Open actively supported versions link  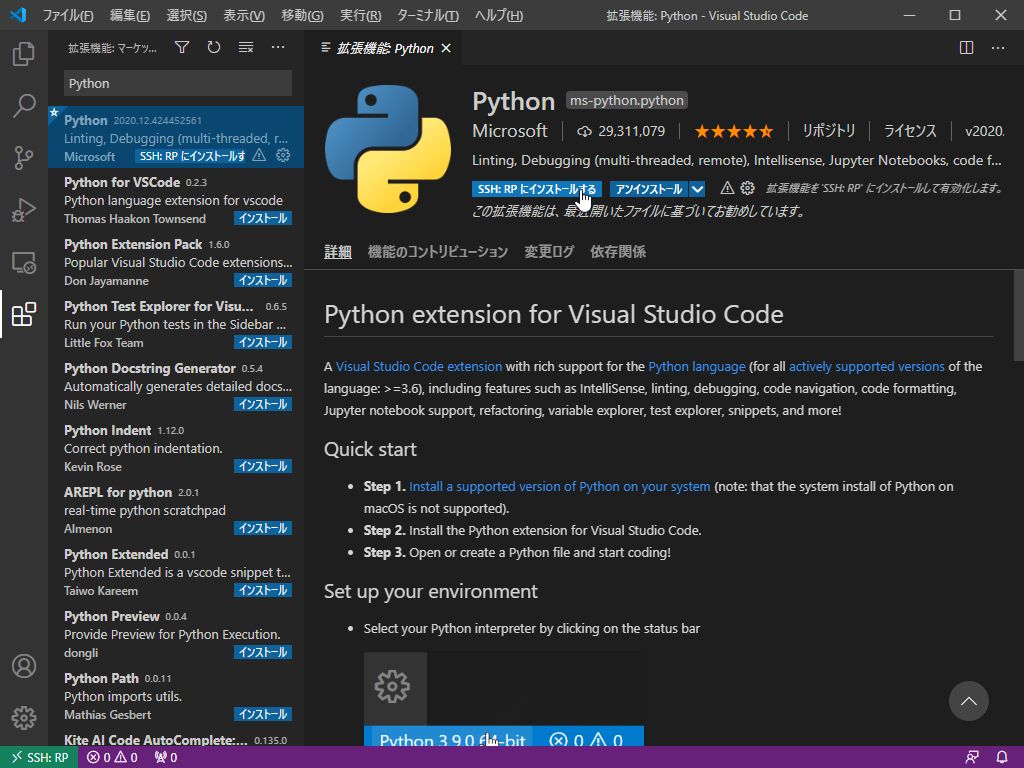tap(867, 366)
